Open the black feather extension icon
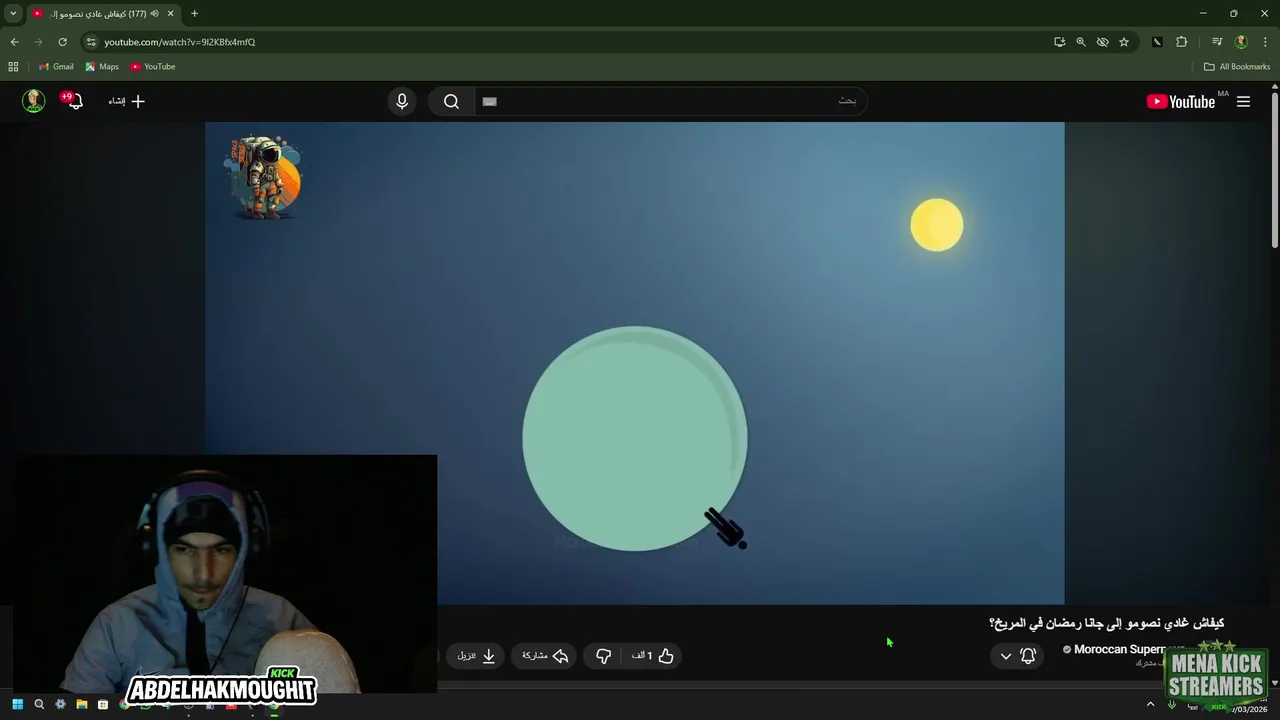Image resolution: width=1280 pixels, height=720 pixels. coord(1157,42)
